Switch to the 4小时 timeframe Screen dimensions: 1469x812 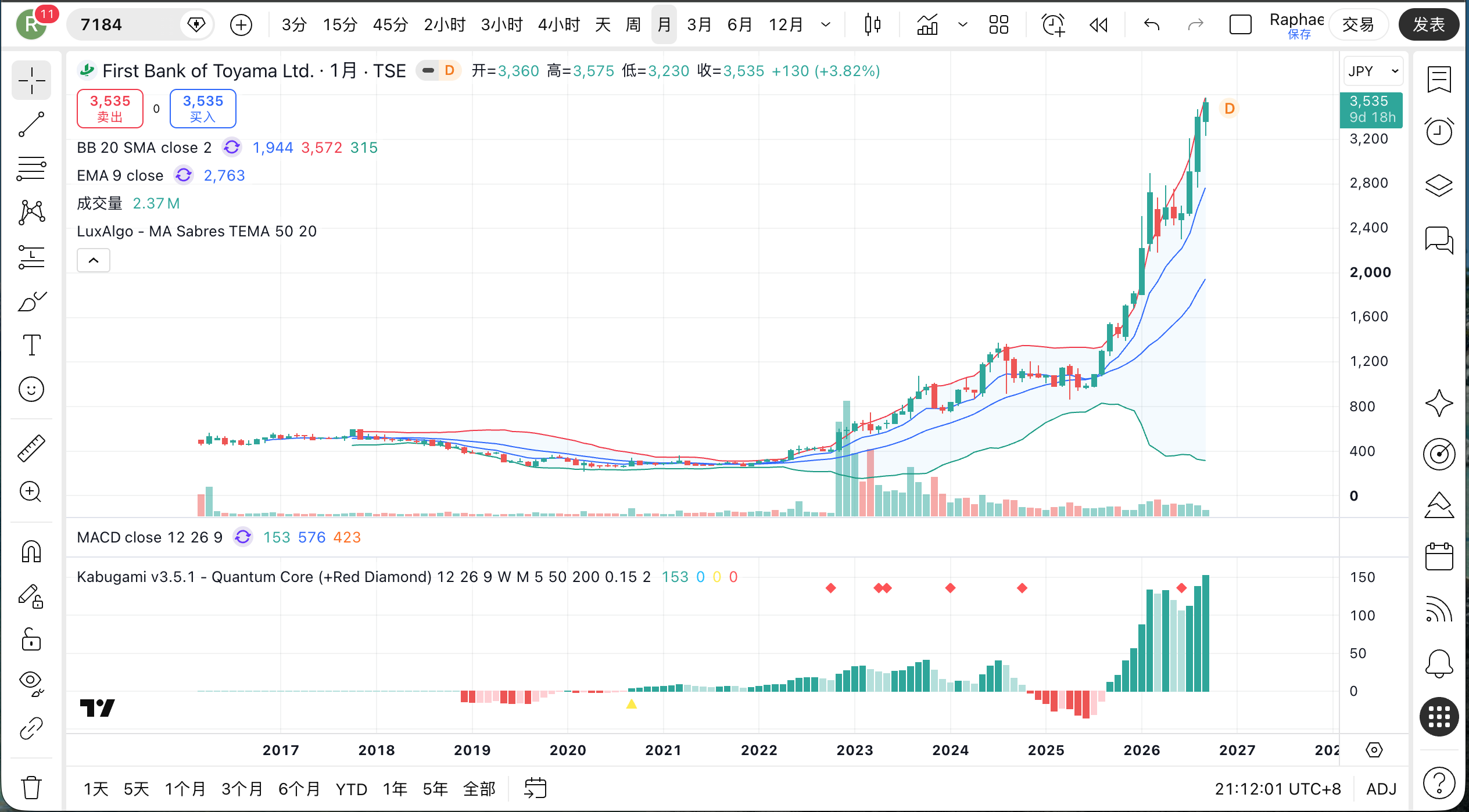(559, 25)
